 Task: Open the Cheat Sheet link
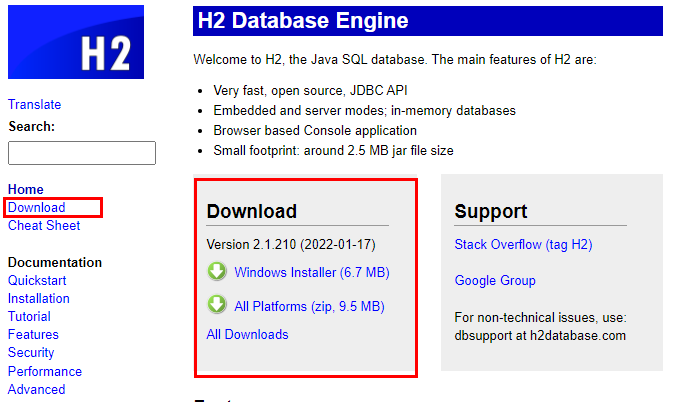pos(44,226)
